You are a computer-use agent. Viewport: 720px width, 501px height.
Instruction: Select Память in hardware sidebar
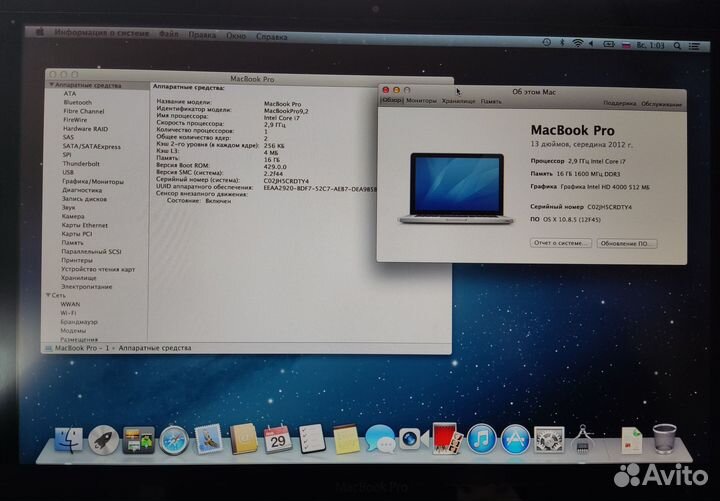pyautogui.click(x=73, y=243)
